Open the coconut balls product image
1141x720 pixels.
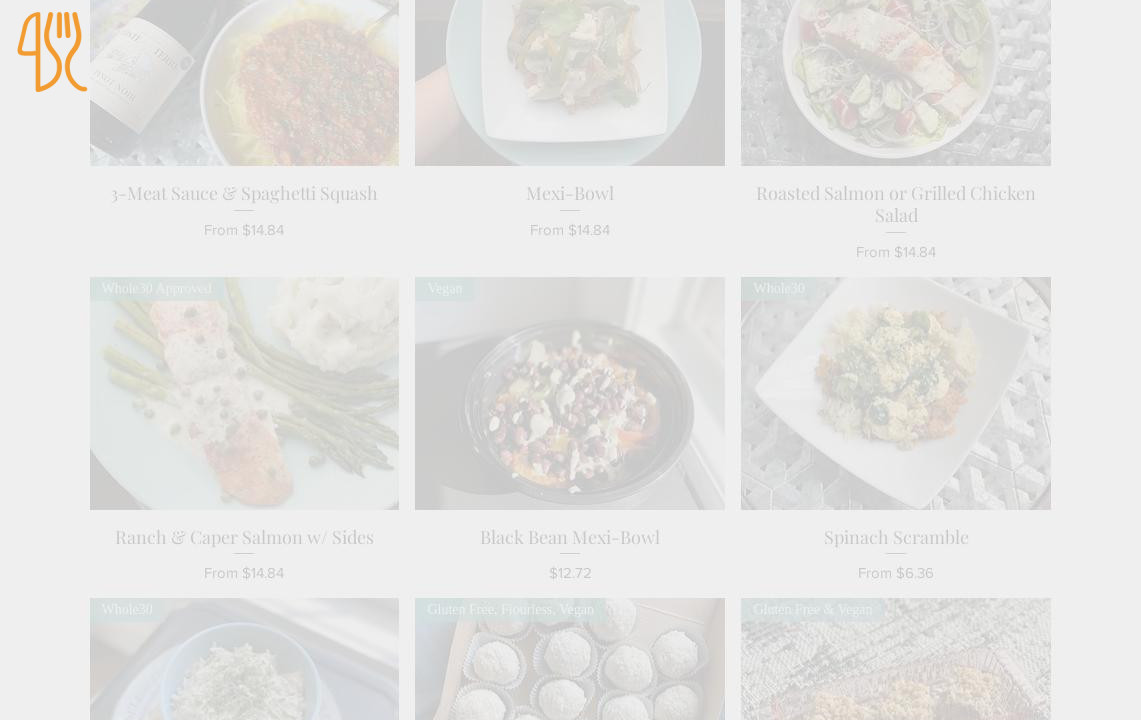570,660
